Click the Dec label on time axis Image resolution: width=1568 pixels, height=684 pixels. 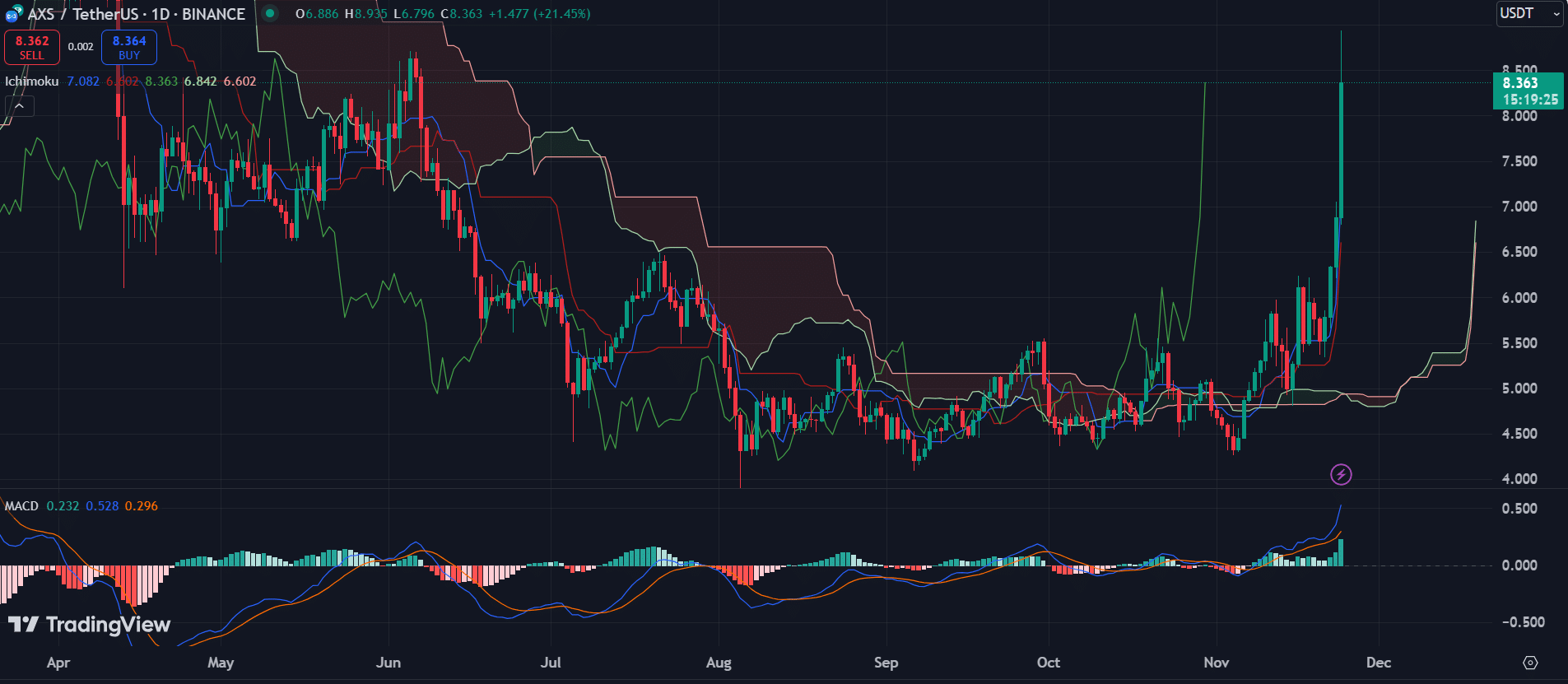tap(1379, 663)
